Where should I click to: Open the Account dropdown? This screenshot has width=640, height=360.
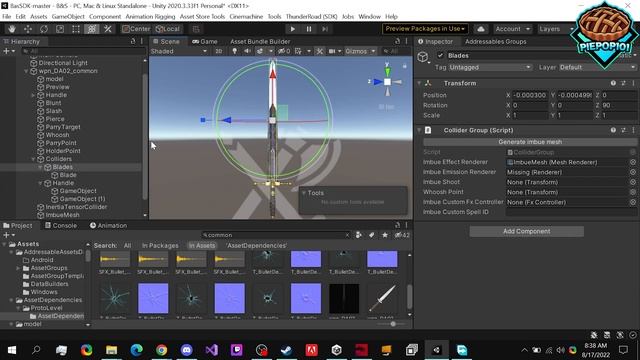[x=512, y=29]
